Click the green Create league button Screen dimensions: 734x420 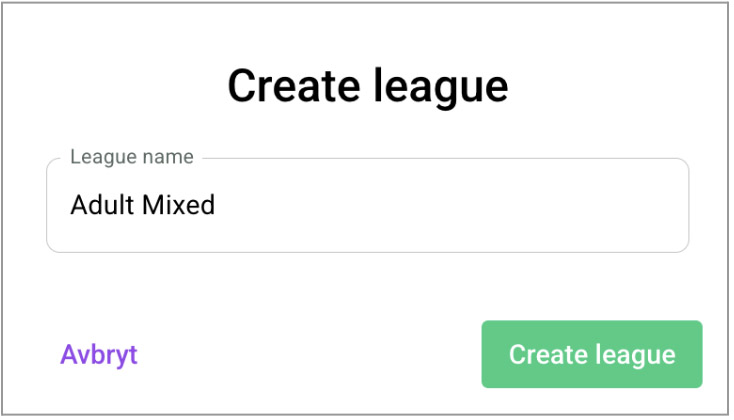pos(592,354)
